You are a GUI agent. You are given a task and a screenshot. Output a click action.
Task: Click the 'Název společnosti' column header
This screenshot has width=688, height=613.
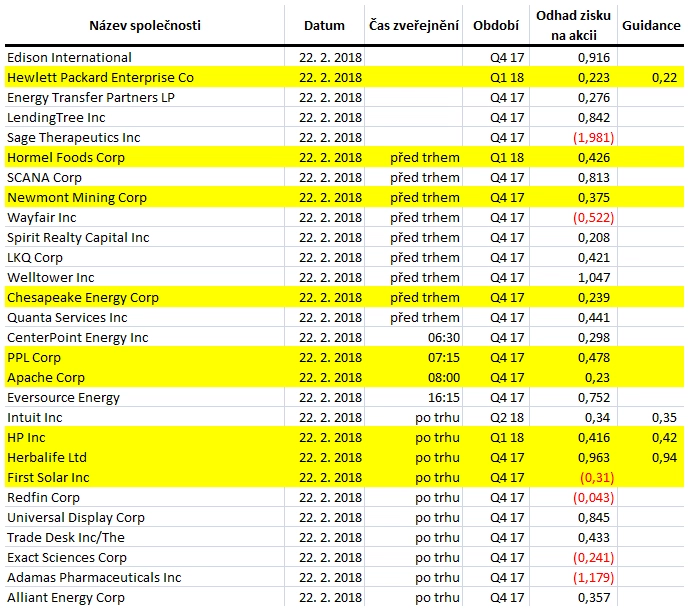tap(145, 25)
